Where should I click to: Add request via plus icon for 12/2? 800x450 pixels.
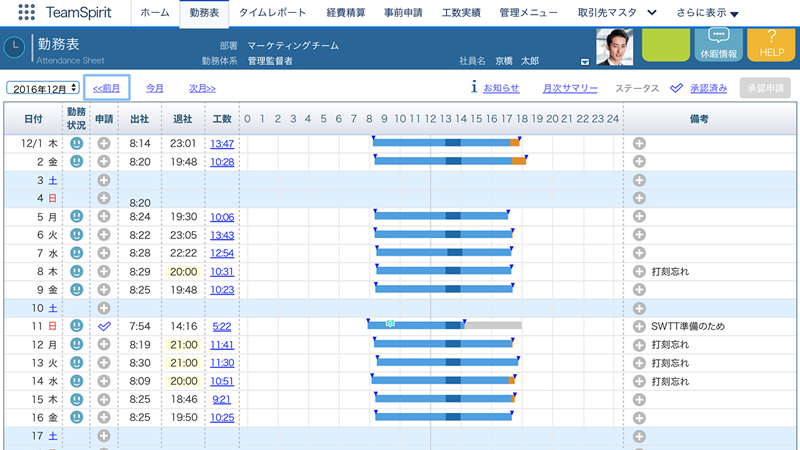click(x=104, y=161)
